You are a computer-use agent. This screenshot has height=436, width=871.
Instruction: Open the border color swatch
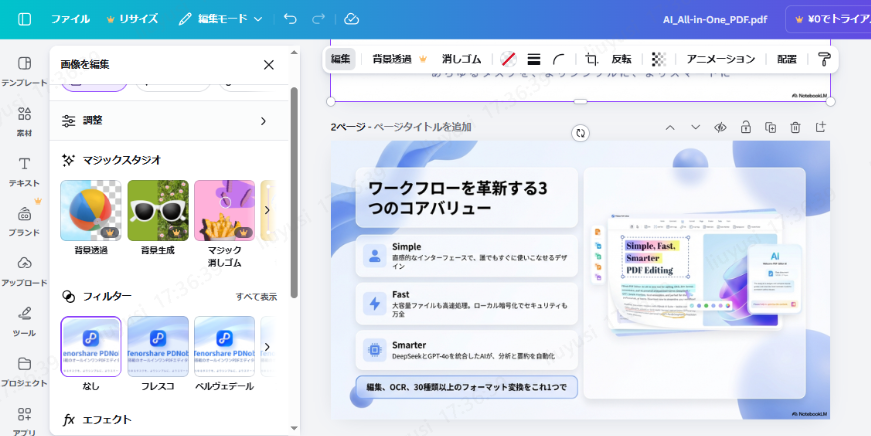508,59
